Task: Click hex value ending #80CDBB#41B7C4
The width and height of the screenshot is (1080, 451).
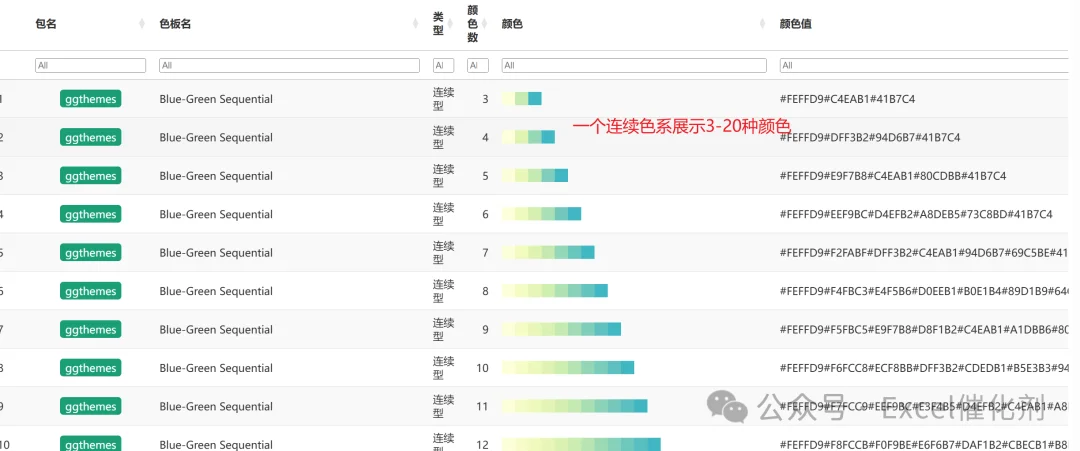Action: click(893, 176)
